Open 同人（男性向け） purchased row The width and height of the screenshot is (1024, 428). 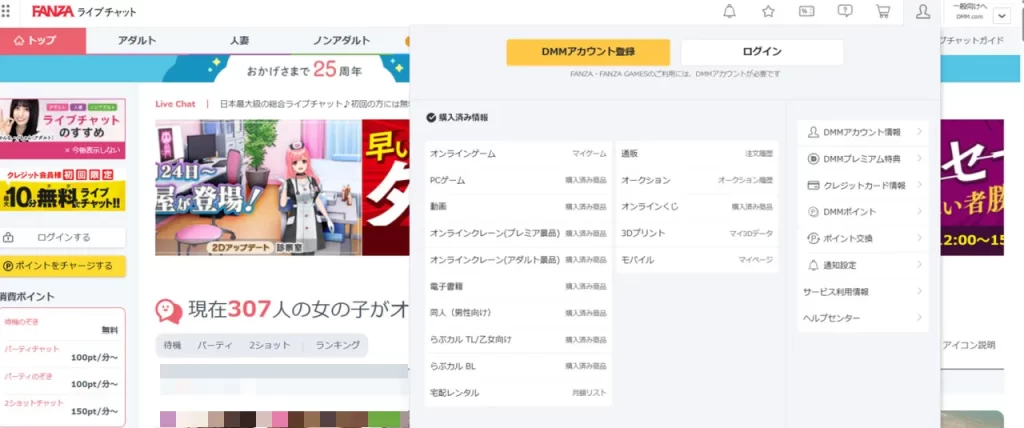[518, 313]
